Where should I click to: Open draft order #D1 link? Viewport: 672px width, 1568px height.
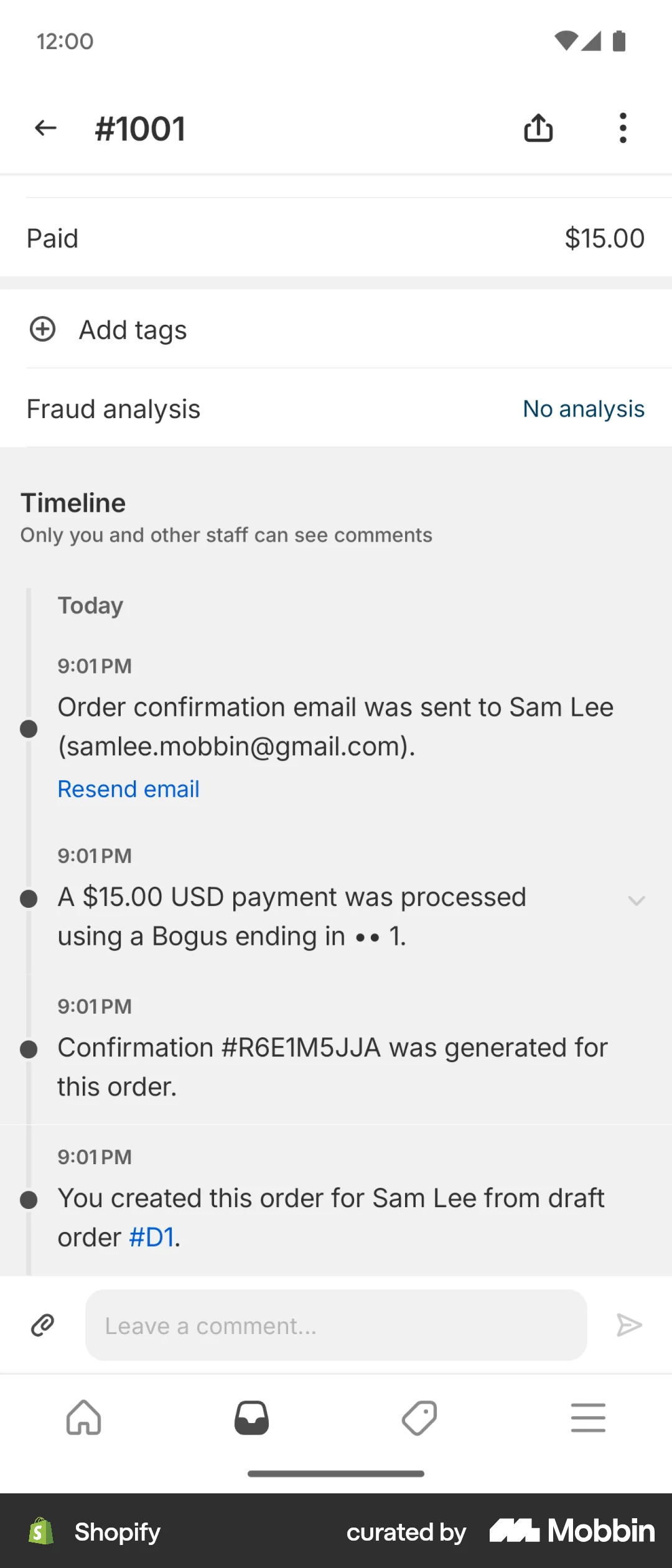point(152,1238)
